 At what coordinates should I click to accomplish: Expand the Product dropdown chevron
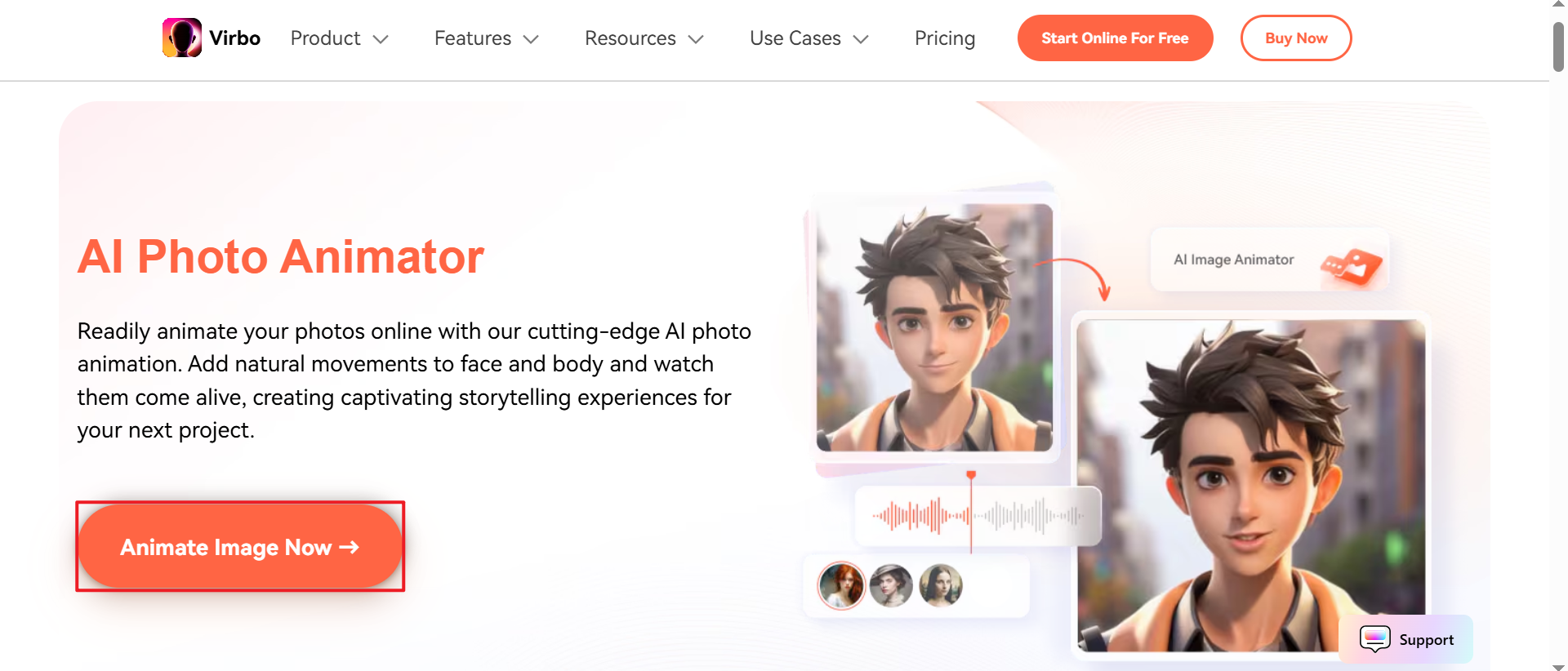(x=381, y=39)
